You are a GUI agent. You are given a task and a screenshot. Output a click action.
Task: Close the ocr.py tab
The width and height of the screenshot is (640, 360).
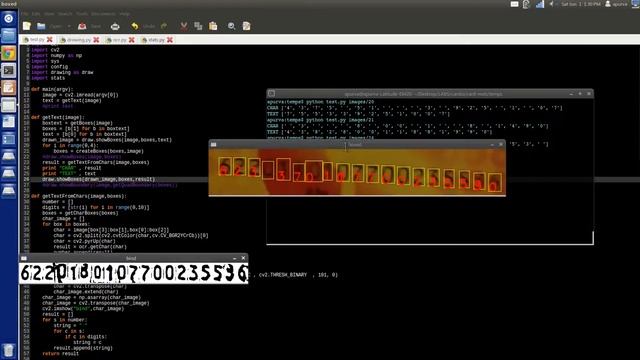(131, 40)
